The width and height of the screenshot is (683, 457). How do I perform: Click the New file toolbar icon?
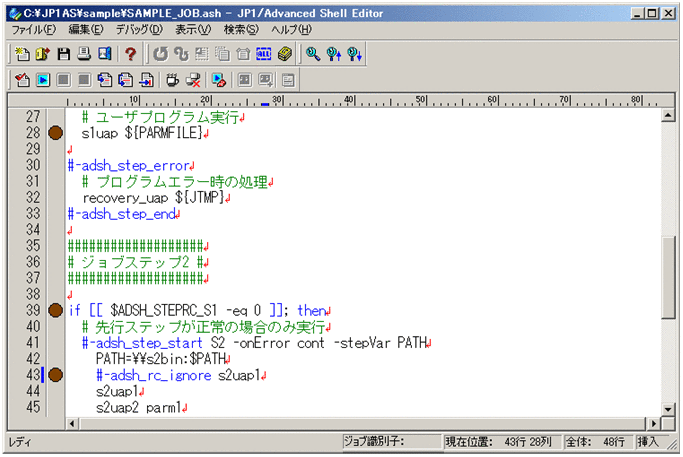[x=23, y=54]
